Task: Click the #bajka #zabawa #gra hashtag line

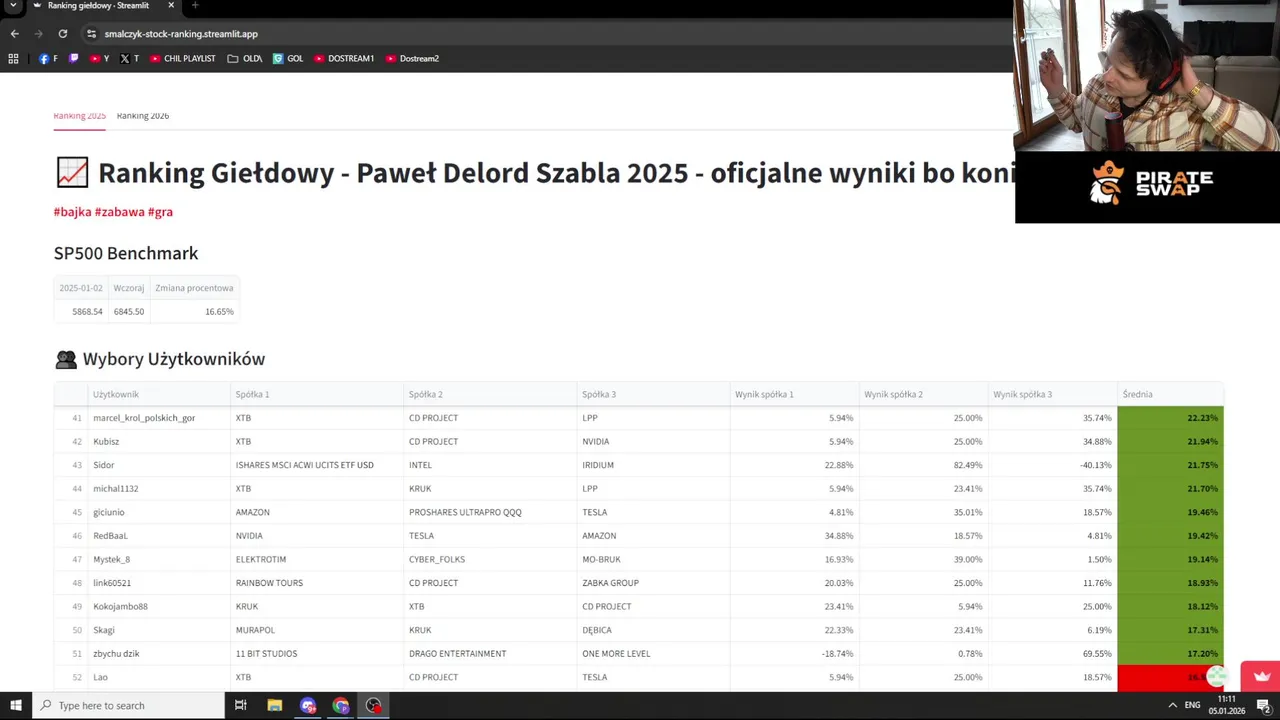Action: pyautogui.click(x=113, y=212)
